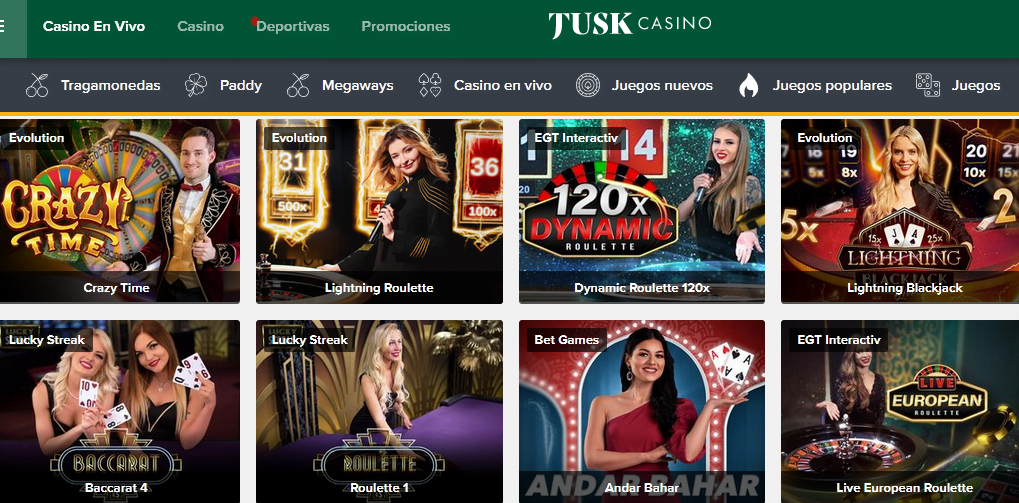The image size is (1019, 503).
Task: Open the hamburger menu icon
Action: click(x=3, y=27)
